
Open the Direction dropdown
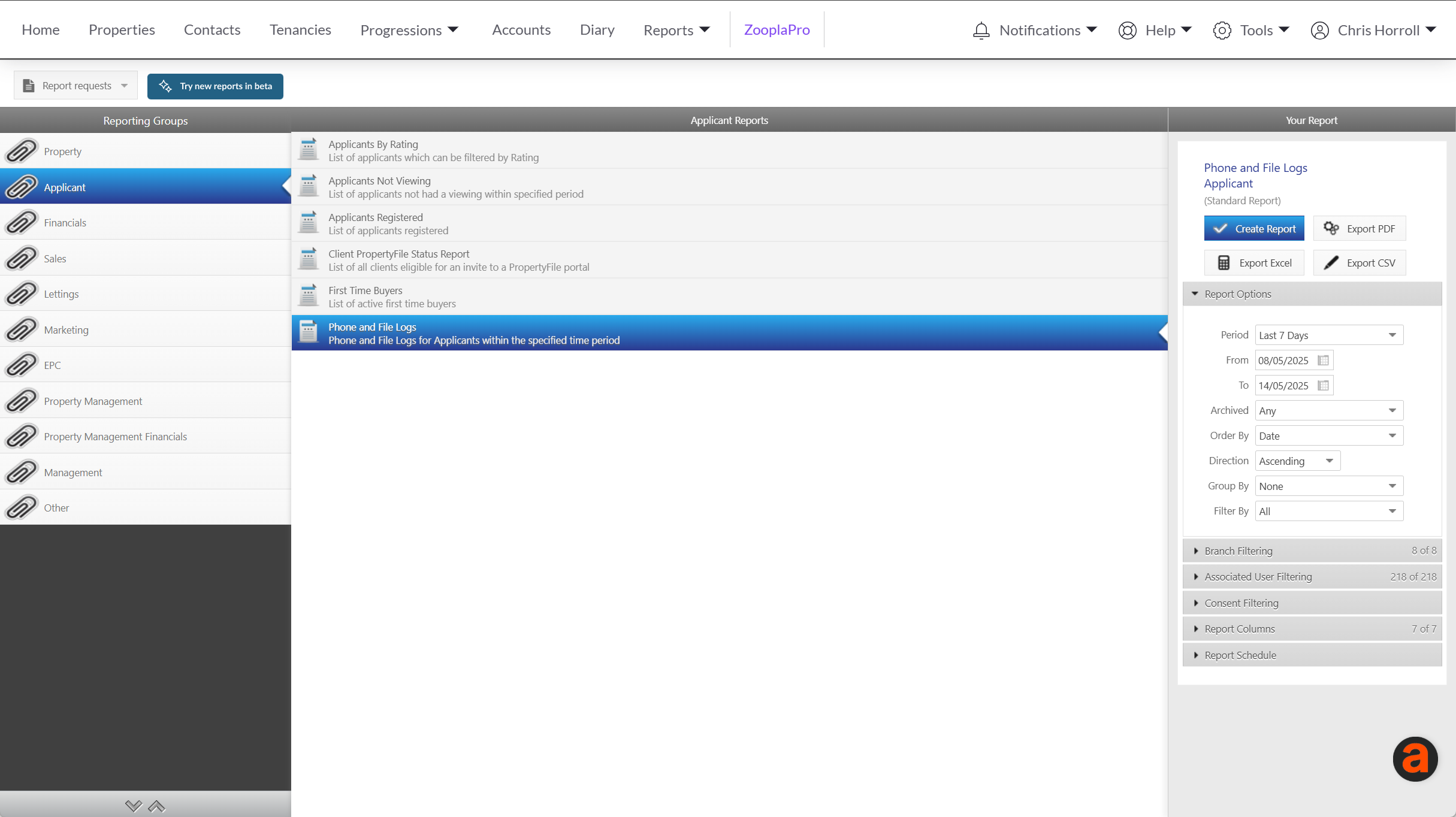click(x=1297, y=461)
